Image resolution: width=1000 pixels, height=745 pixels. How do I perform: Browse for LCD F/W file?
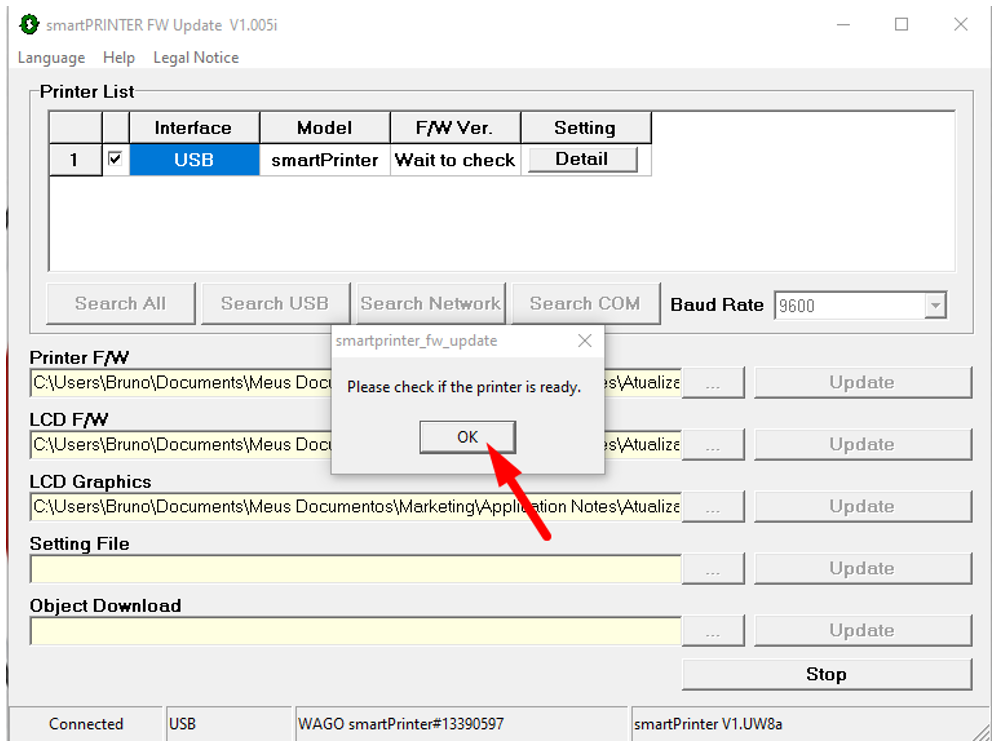pyautogui.click(x=712, y=445)
